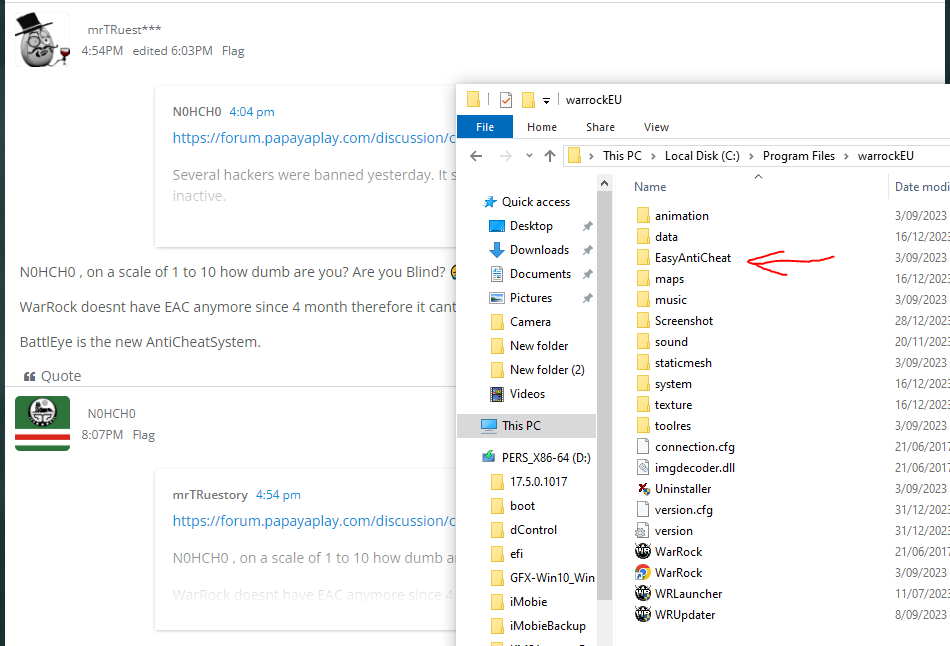The height and width of the screenshot is (646, 950).
Task: Expand the This PC breadcrumb chevron
Action: click(653, 156)
